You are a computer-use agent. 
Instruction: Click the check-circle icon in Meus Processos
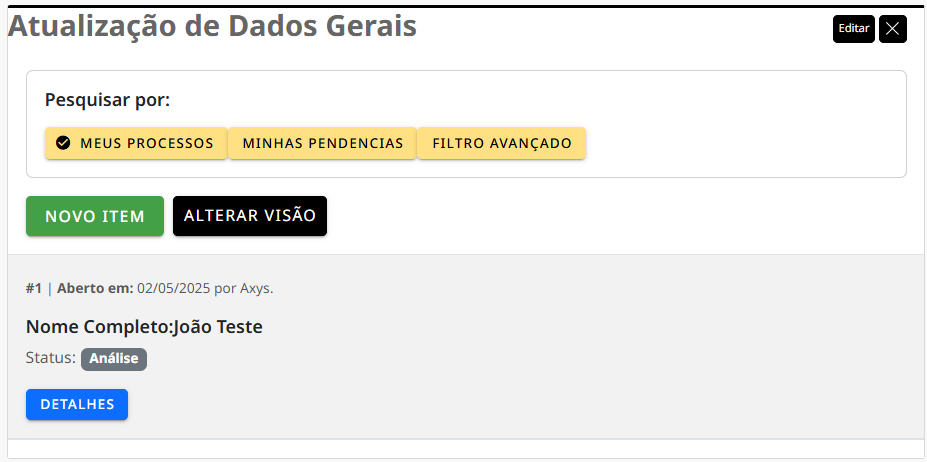pos(63,143)
